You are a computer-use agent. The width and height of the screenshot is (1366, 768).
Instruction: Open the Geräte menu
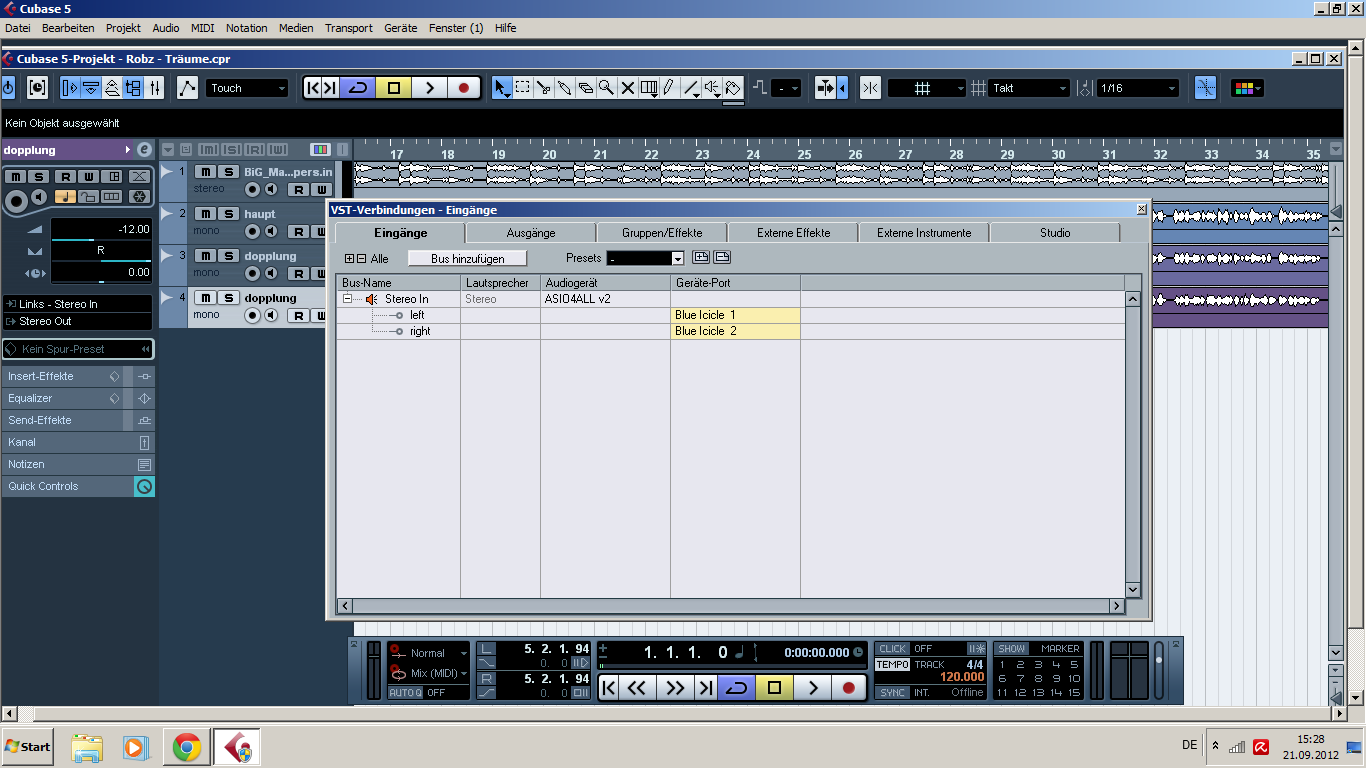point(400,28)
